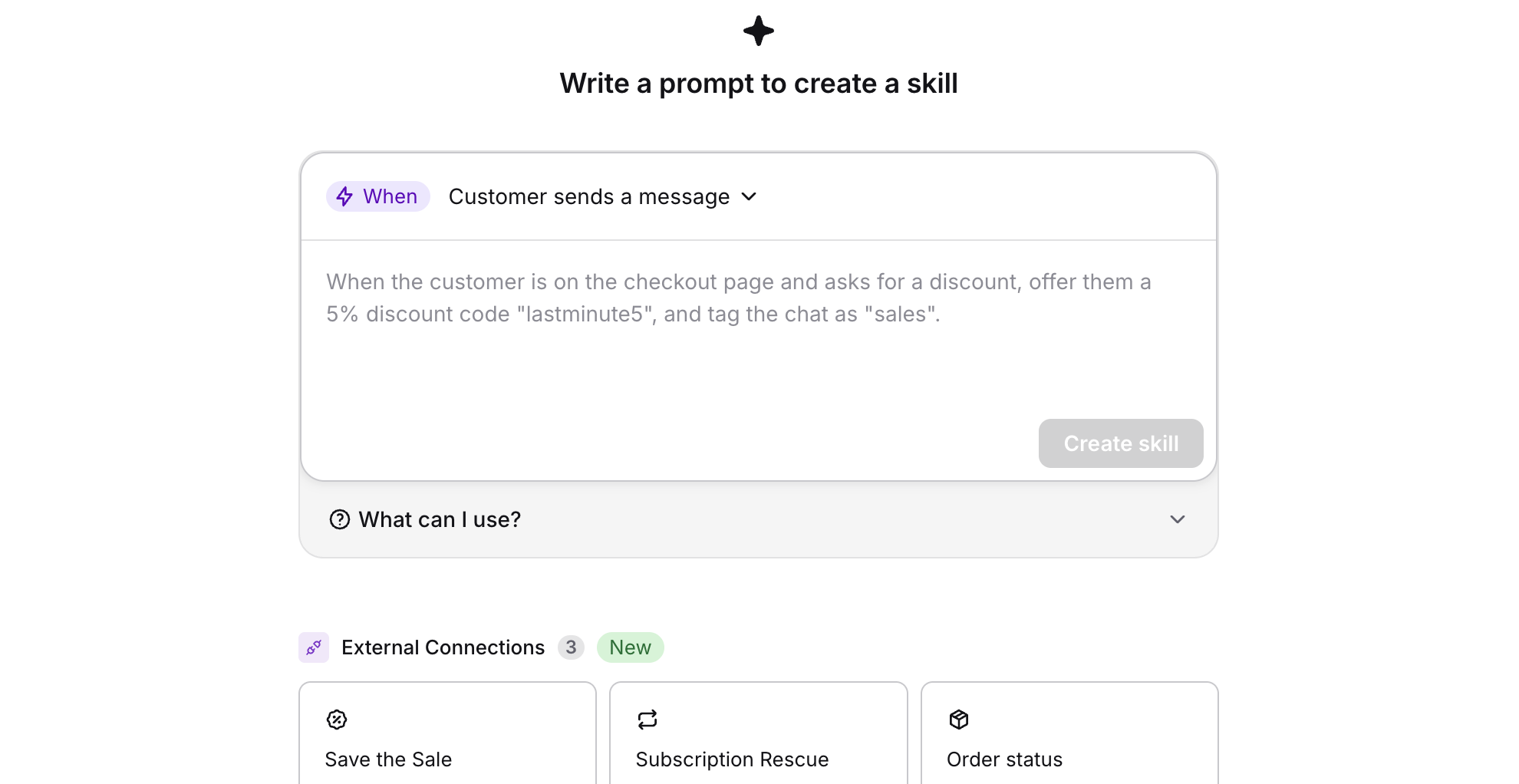Click the count badge showing 3
Image resolution: width=1519 pixels, height=784 pixels.
click(x=571, y=647)
